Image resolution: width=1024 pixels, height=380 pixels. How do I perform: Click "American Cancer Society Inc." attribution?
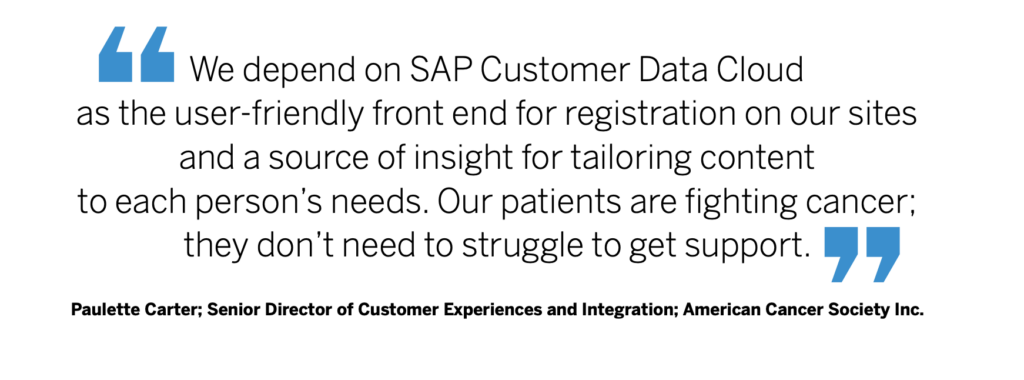click(805, 310)
